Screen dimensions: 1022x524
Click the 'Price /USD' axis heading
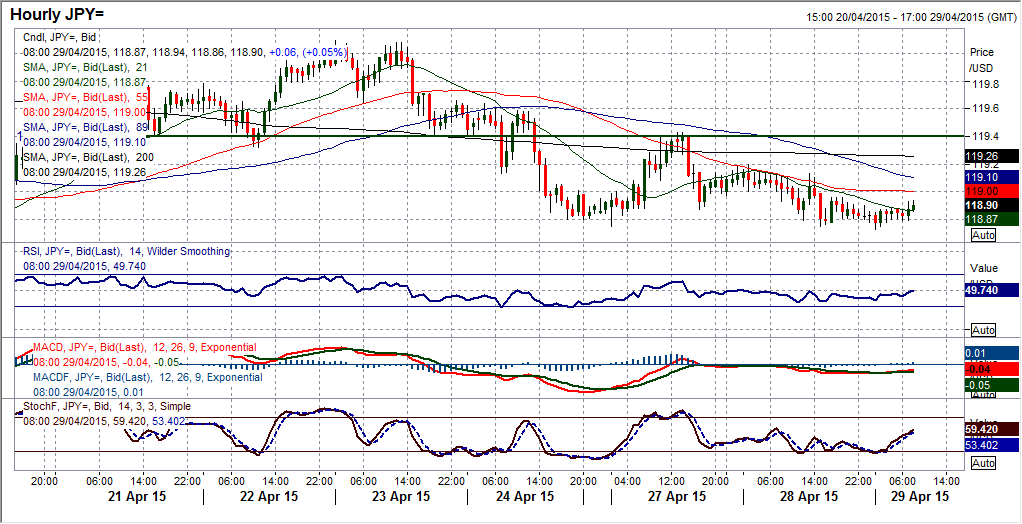point(981,59)
